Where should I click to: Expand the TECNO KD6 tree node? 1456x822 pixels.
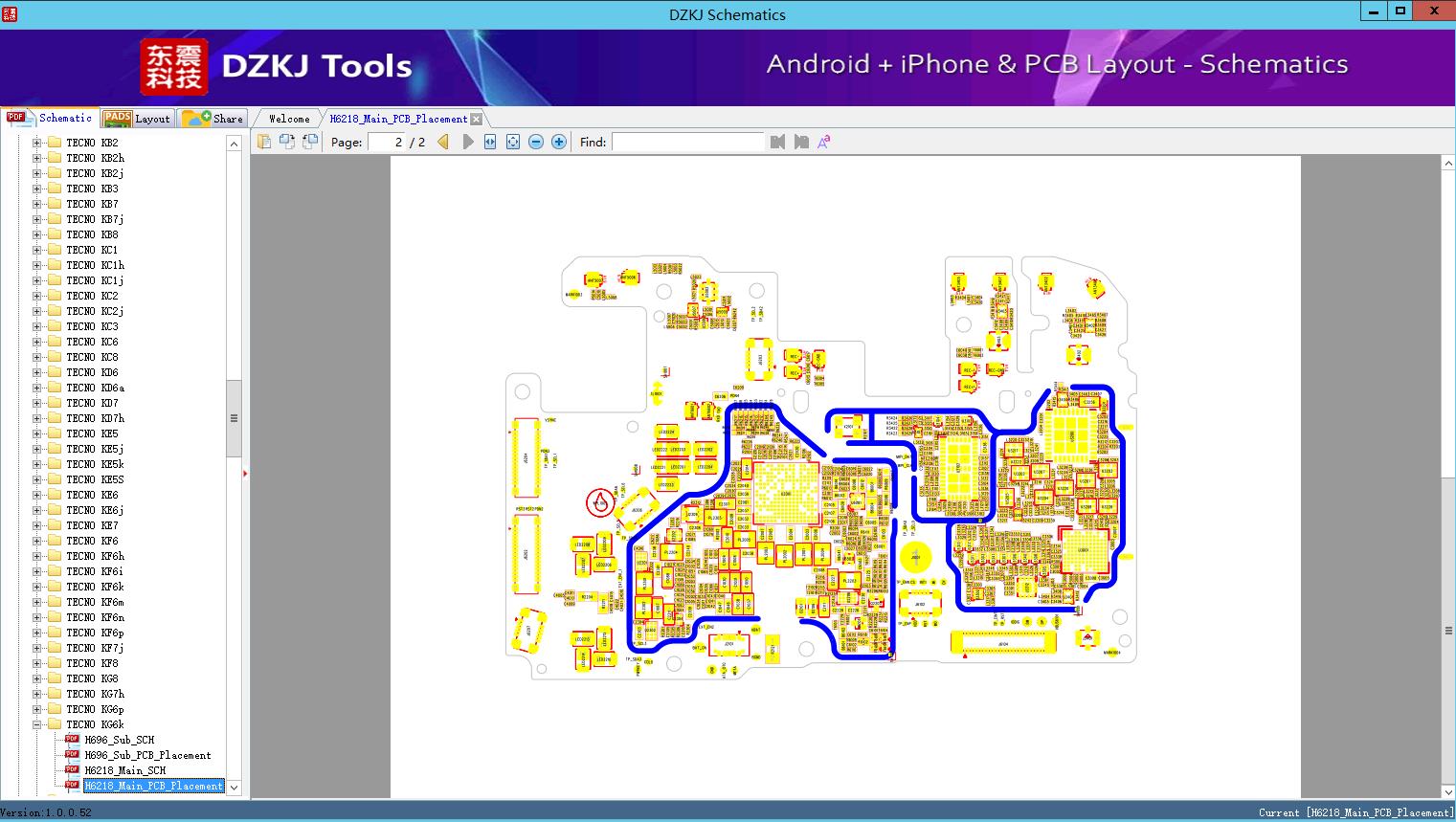(36, 372)
